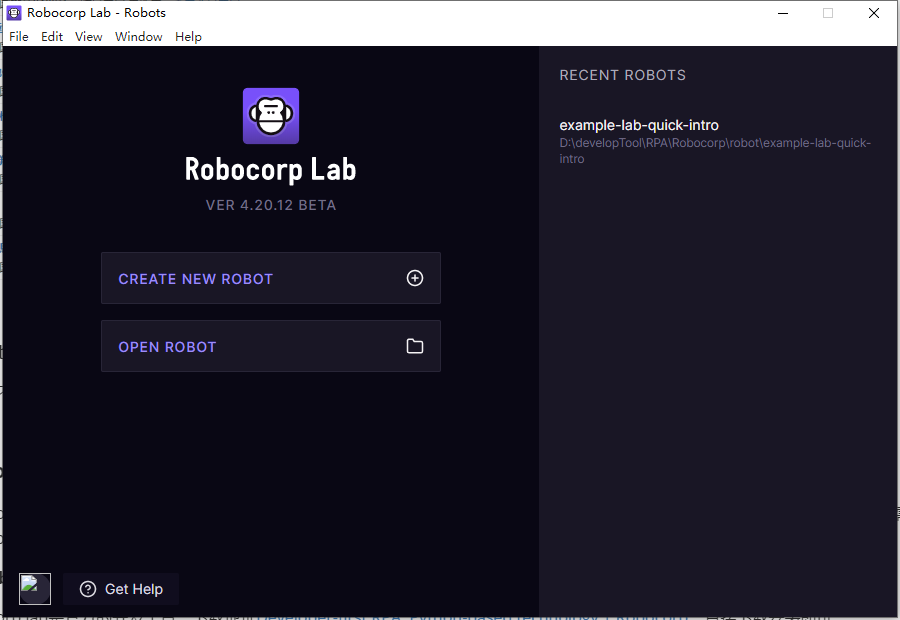Open the View menu

tap(88, 36)
